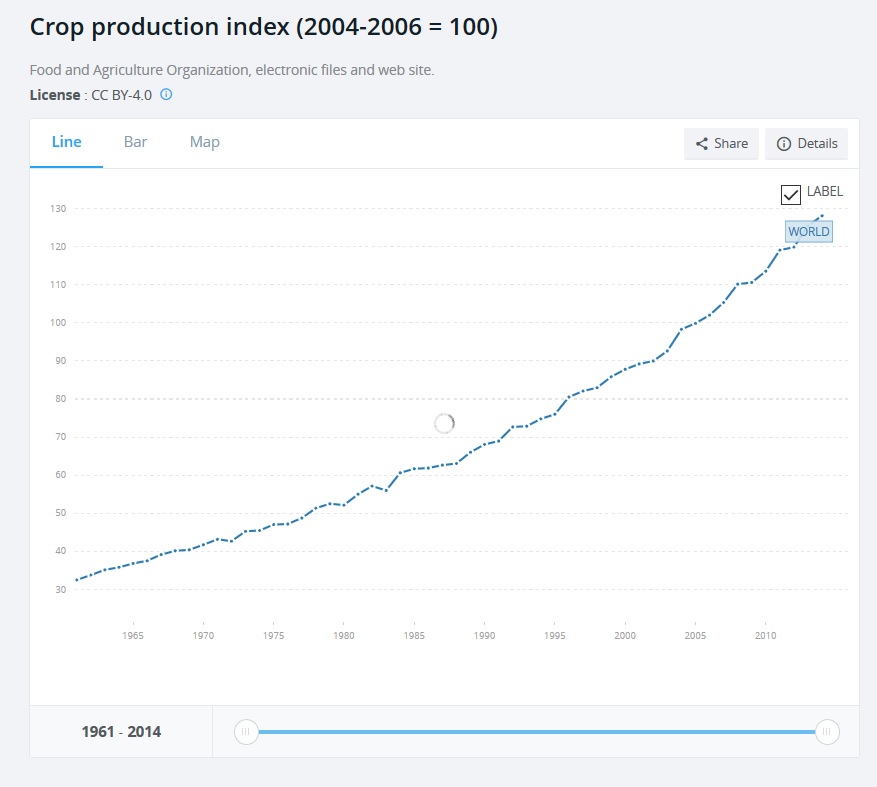Uncheck the LABEL checkbox
Image resolution: width=877 pixels, height=787 pixels.
tap(791, 194)
